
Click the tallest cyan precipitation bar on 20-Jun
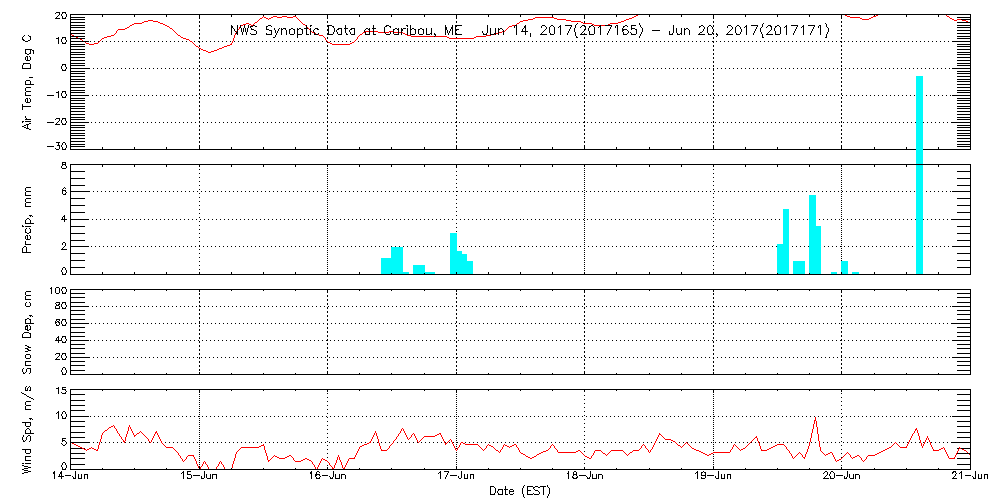[919, 175]
